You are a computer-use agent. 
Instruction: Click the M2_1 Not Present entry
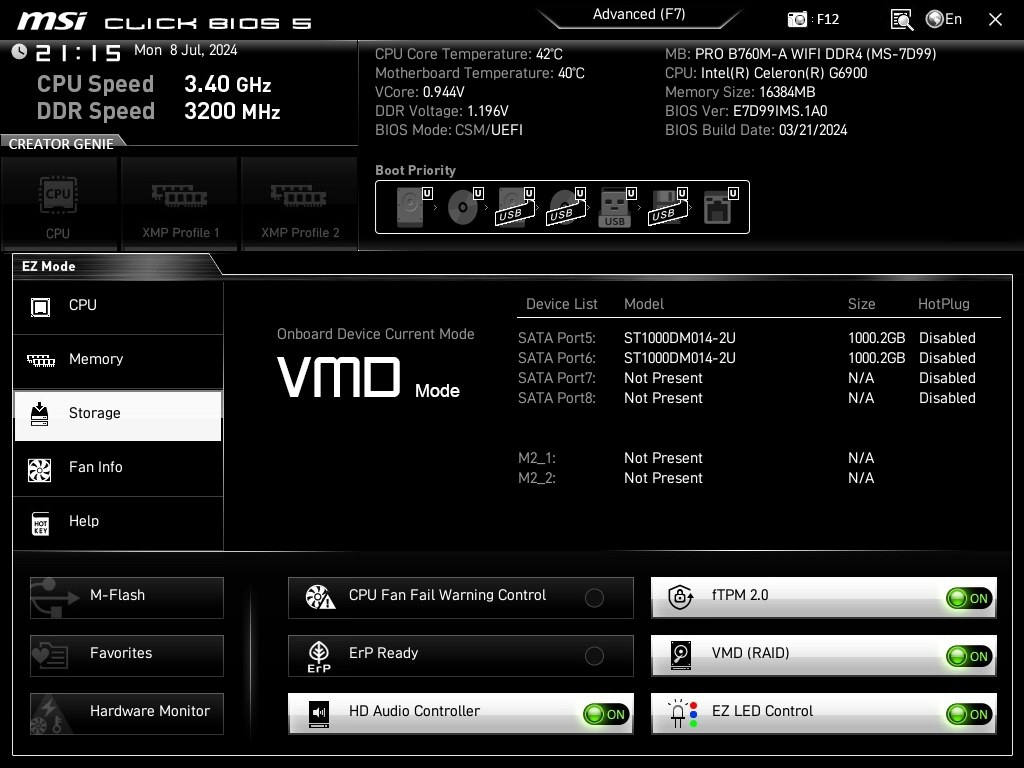click(663, 458)
